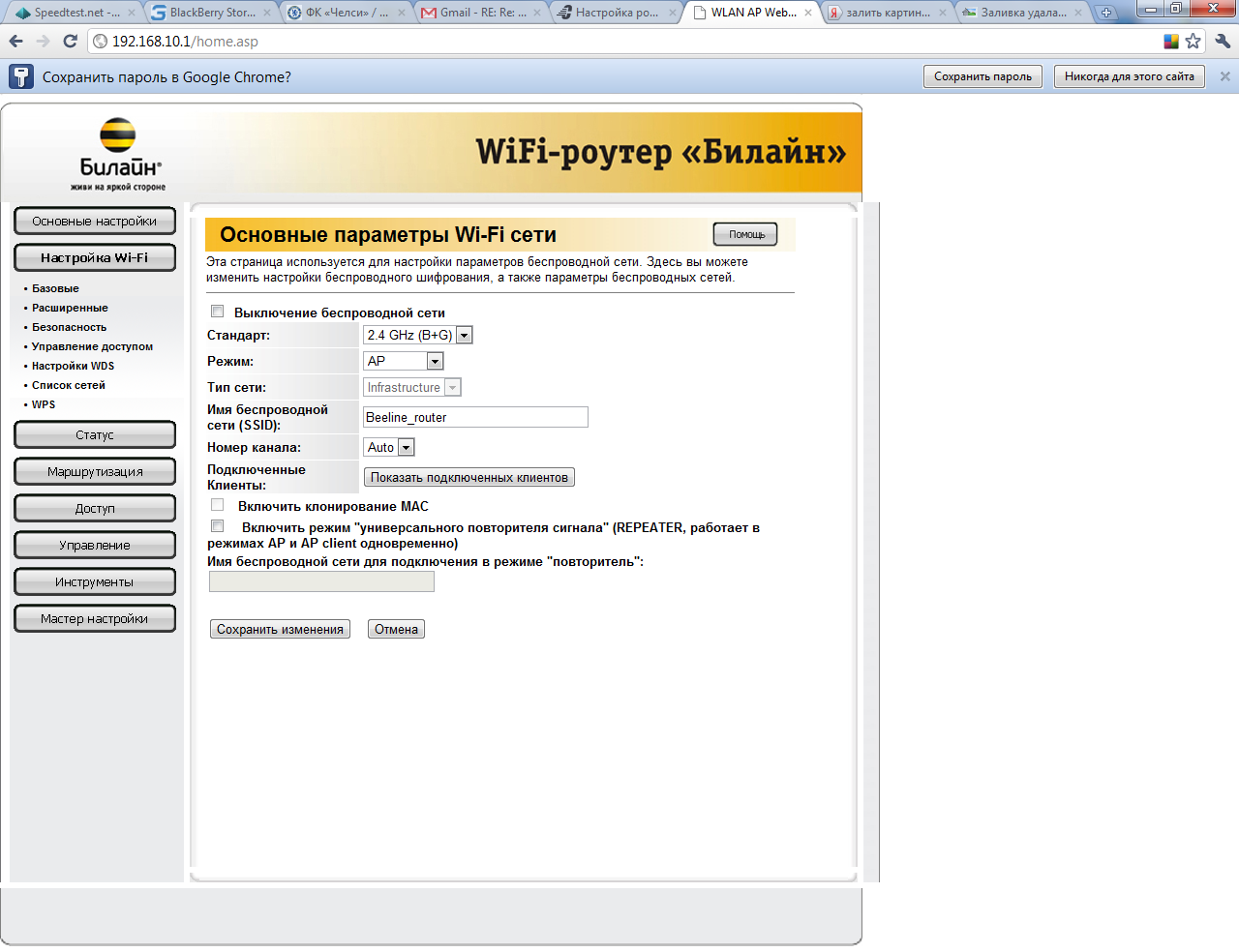Open the Маршрутизация sidebar section
The height and width of the screenshot is (952, 1239).
[95, 471]
